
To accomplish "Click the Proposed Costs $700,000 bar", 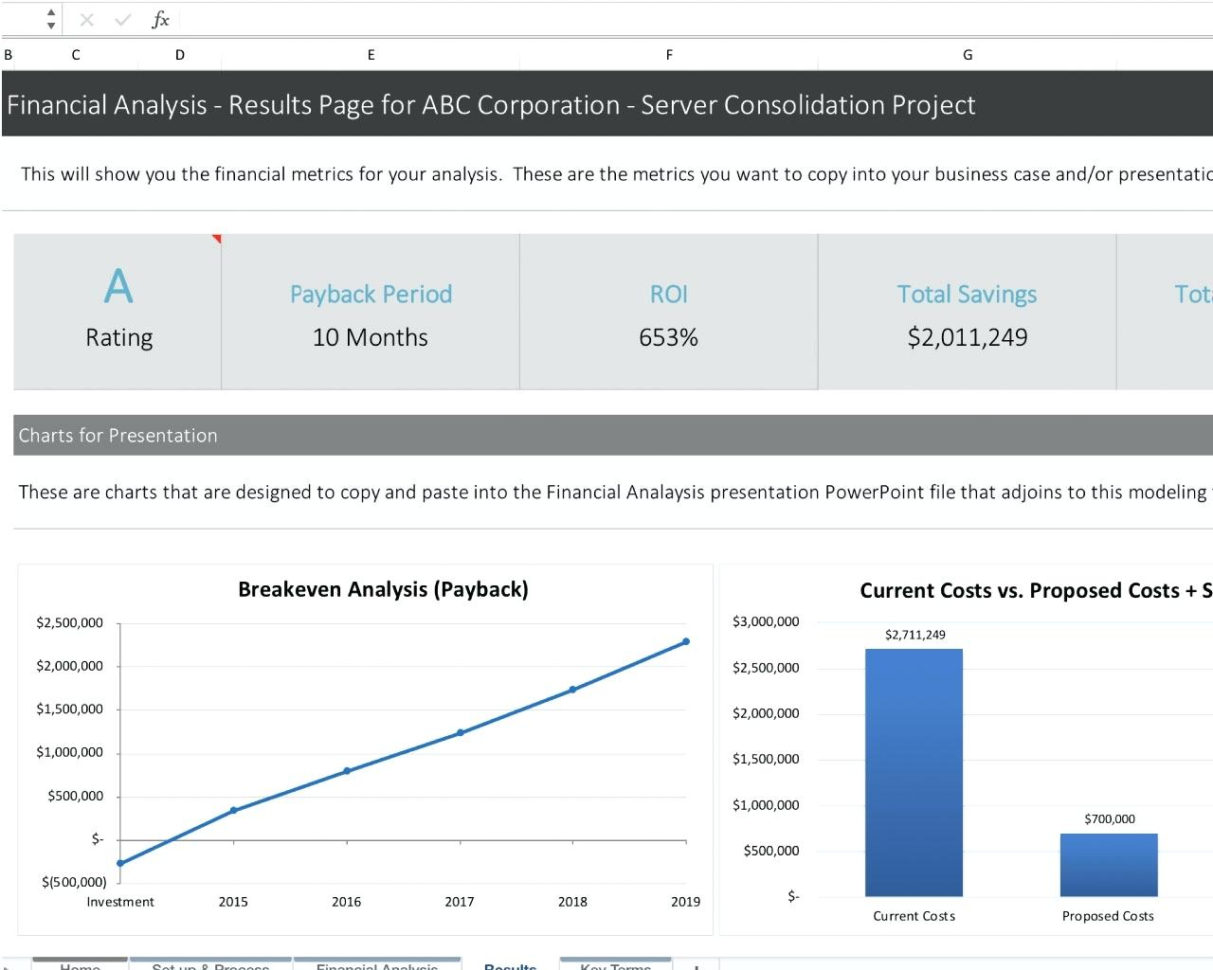I will (x=1108, y=864).
